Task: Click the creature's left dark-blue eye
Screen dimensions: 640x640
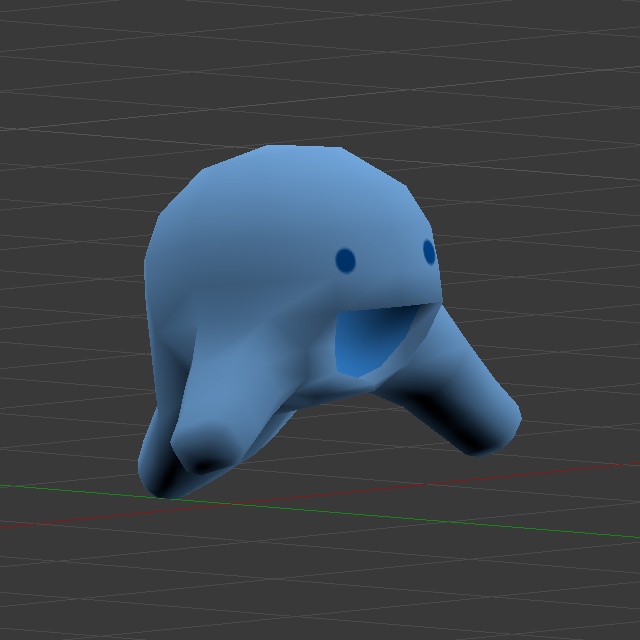Action: (345, 261)
